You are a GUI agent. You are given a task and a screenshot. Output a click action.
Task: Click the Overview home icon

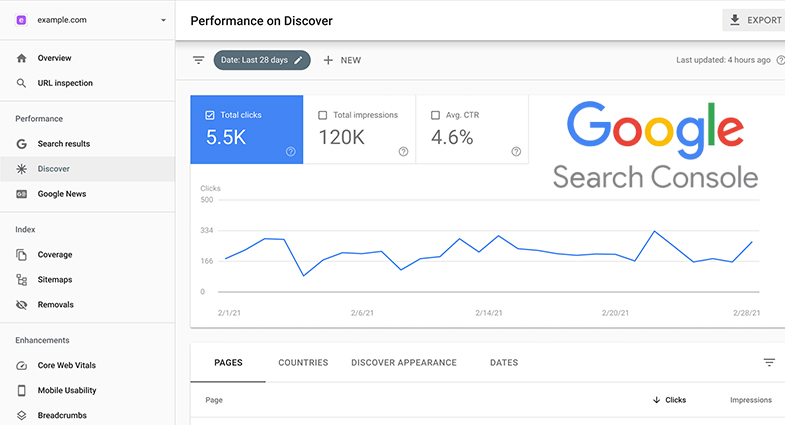(22, 58)
